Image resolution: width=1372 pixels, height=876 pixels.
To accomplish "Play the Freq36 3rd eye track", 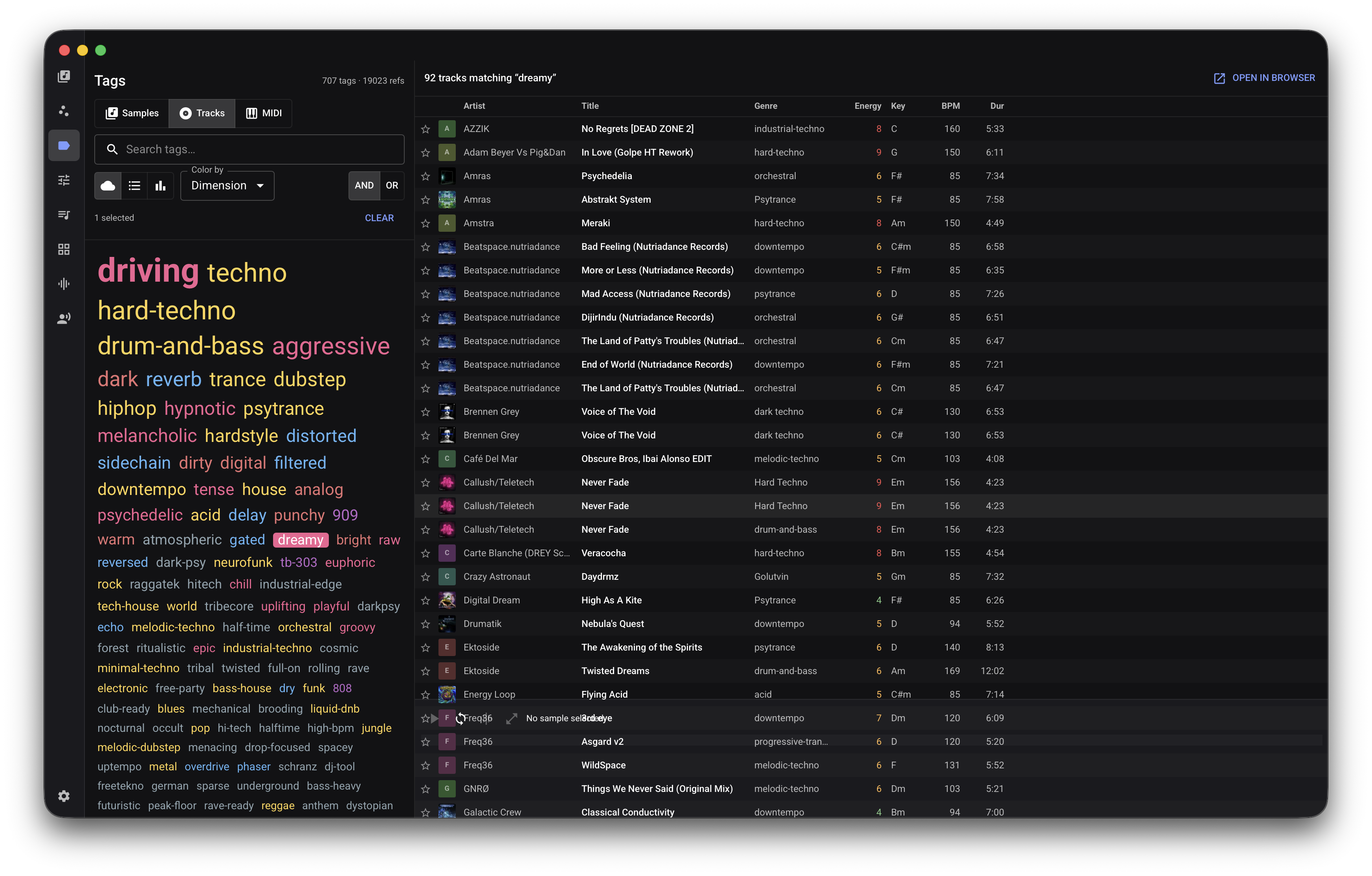I will click(x=434, y=718).
